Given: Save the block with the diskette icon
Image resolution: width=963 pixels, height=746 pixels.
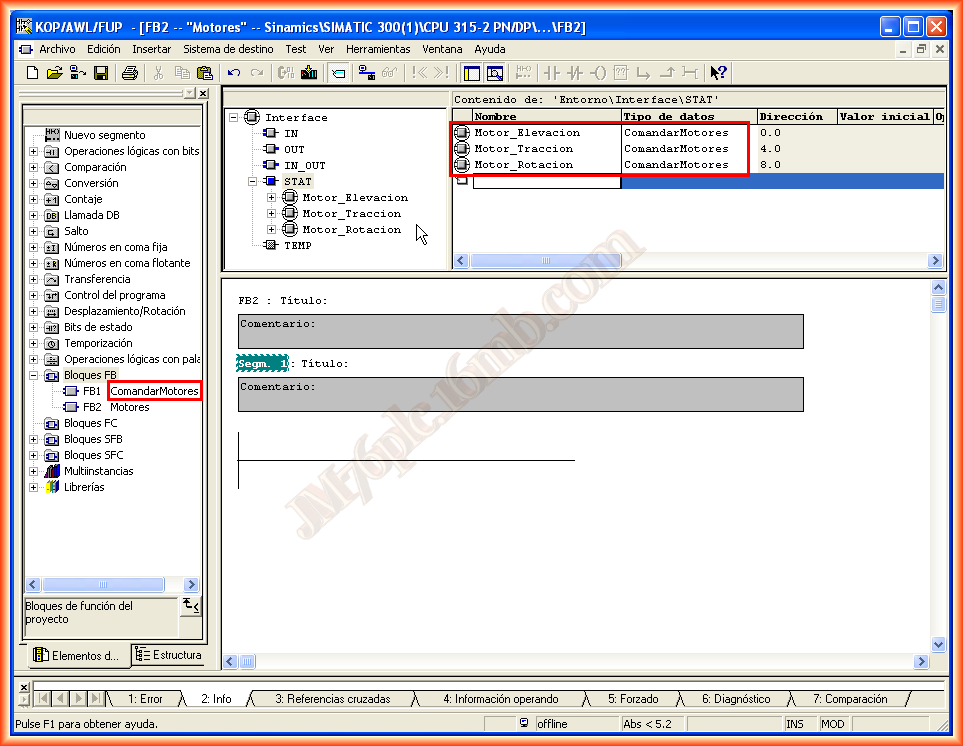Looking at the screenshot, I should pyautogui.click(x=100, y=72).
